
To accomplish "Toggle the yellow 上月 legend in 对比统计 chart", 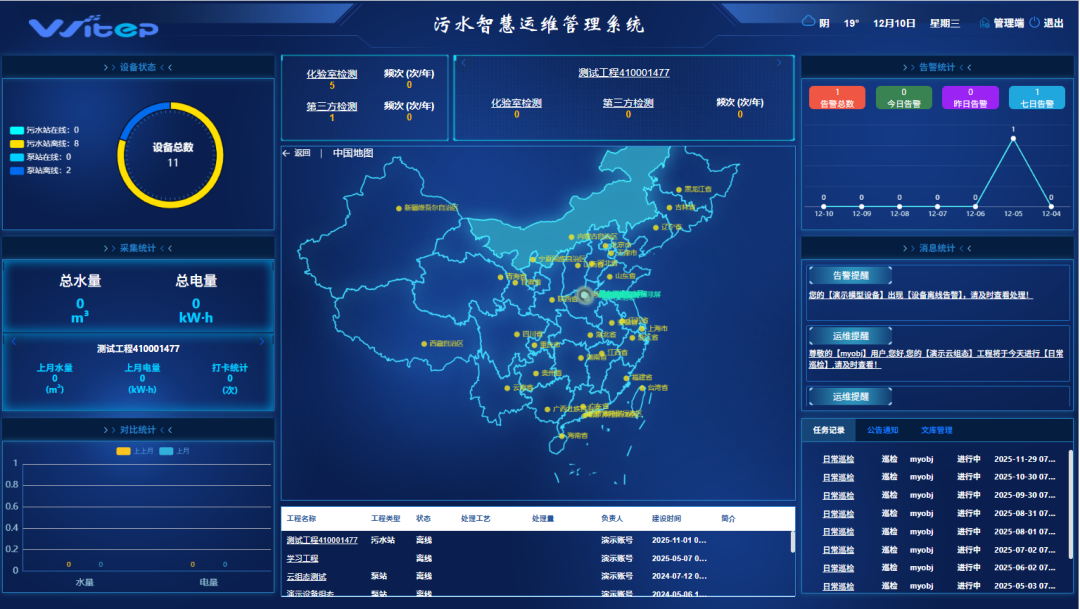I will pyautogui.click(x=124, y=450).
